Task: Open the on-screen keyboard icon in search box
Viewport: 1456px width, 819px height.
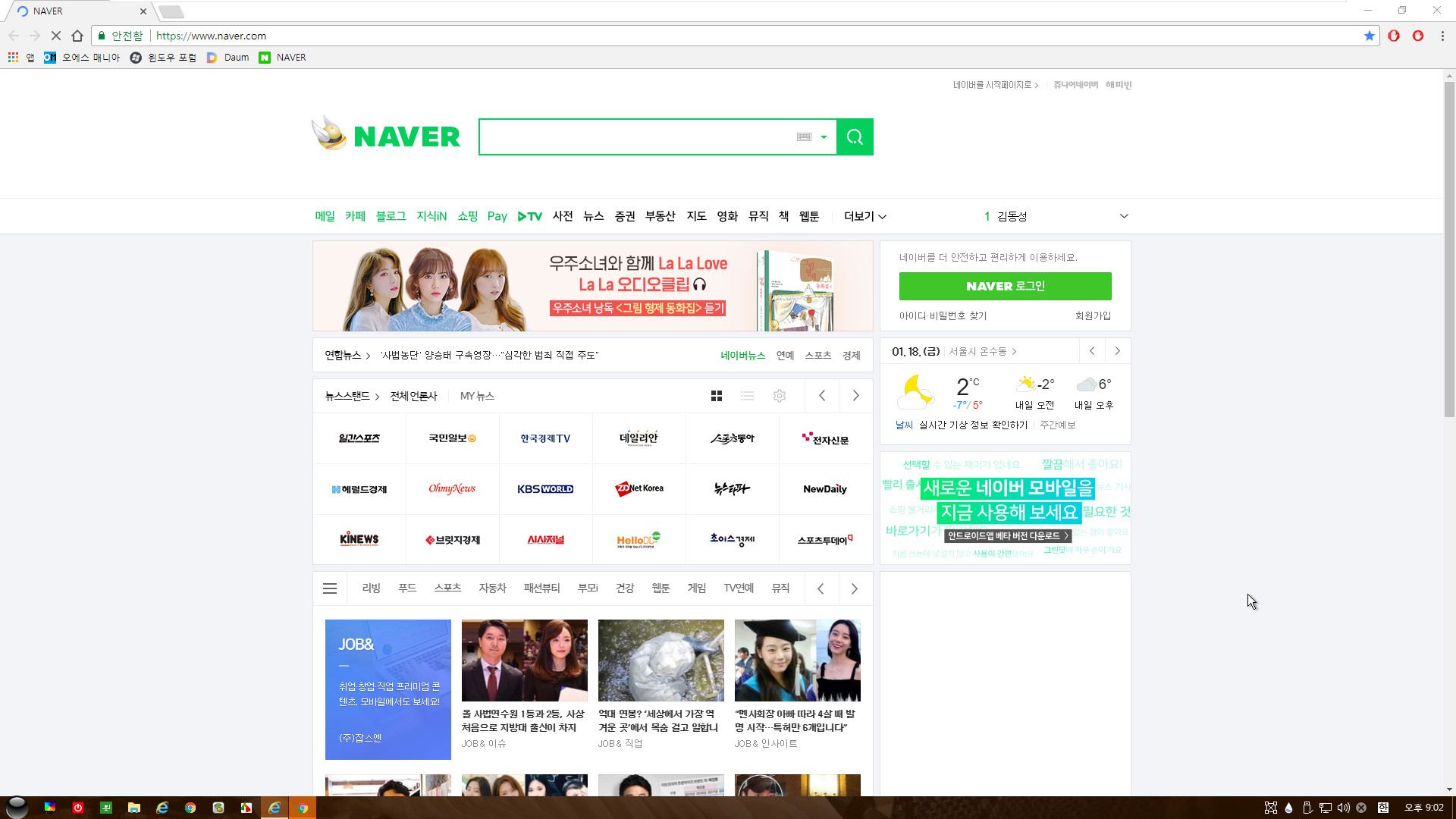Action: point(804,137)
